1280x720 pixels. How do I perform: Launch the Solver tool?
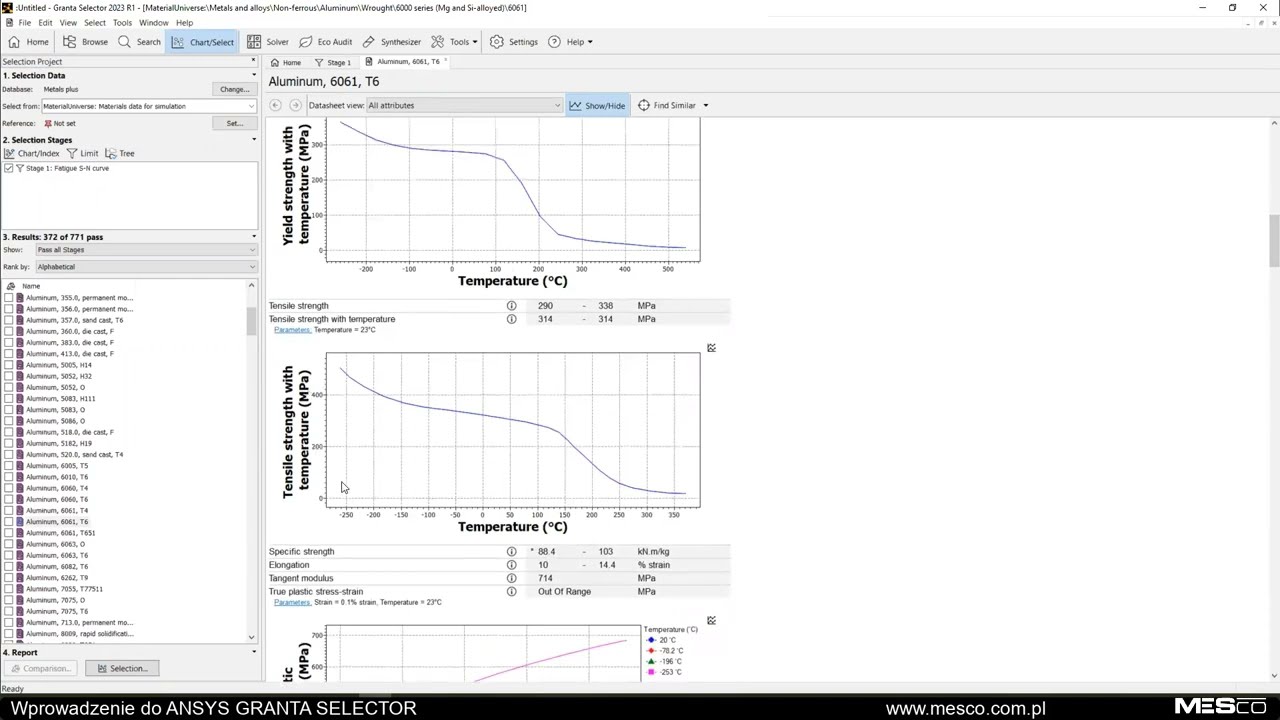click(x=268, y=42)
